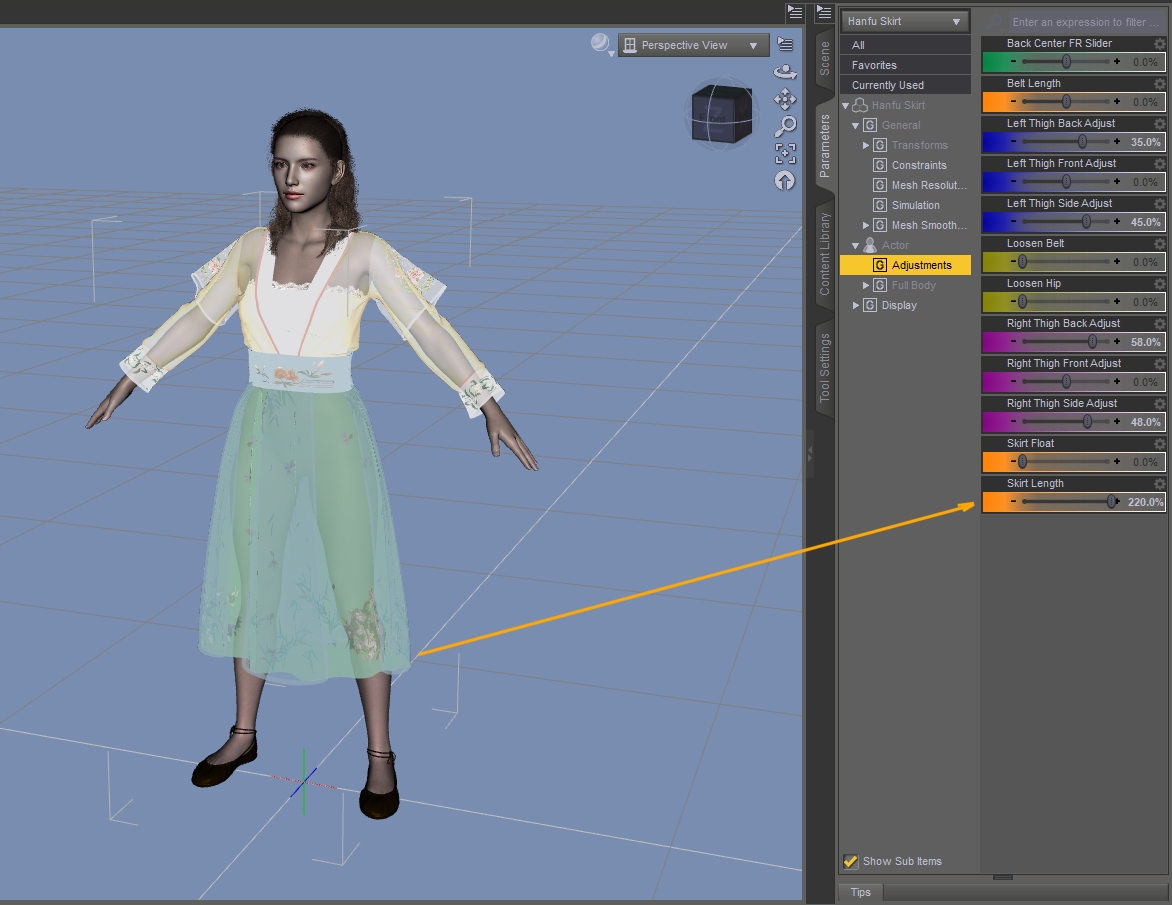The image size is (1172, 905).
Task: Click the frame selection icon in viewport
Action: pyautogui.click(x=785, y=153)
